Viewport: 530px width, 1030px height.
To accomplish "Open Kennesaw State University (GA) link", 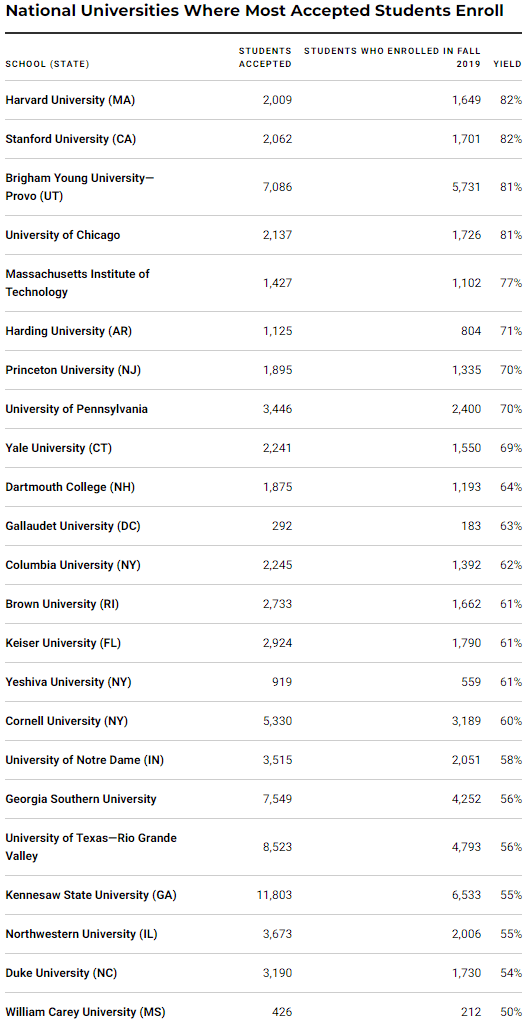I will pyautogui.click(x=91, y=895).
